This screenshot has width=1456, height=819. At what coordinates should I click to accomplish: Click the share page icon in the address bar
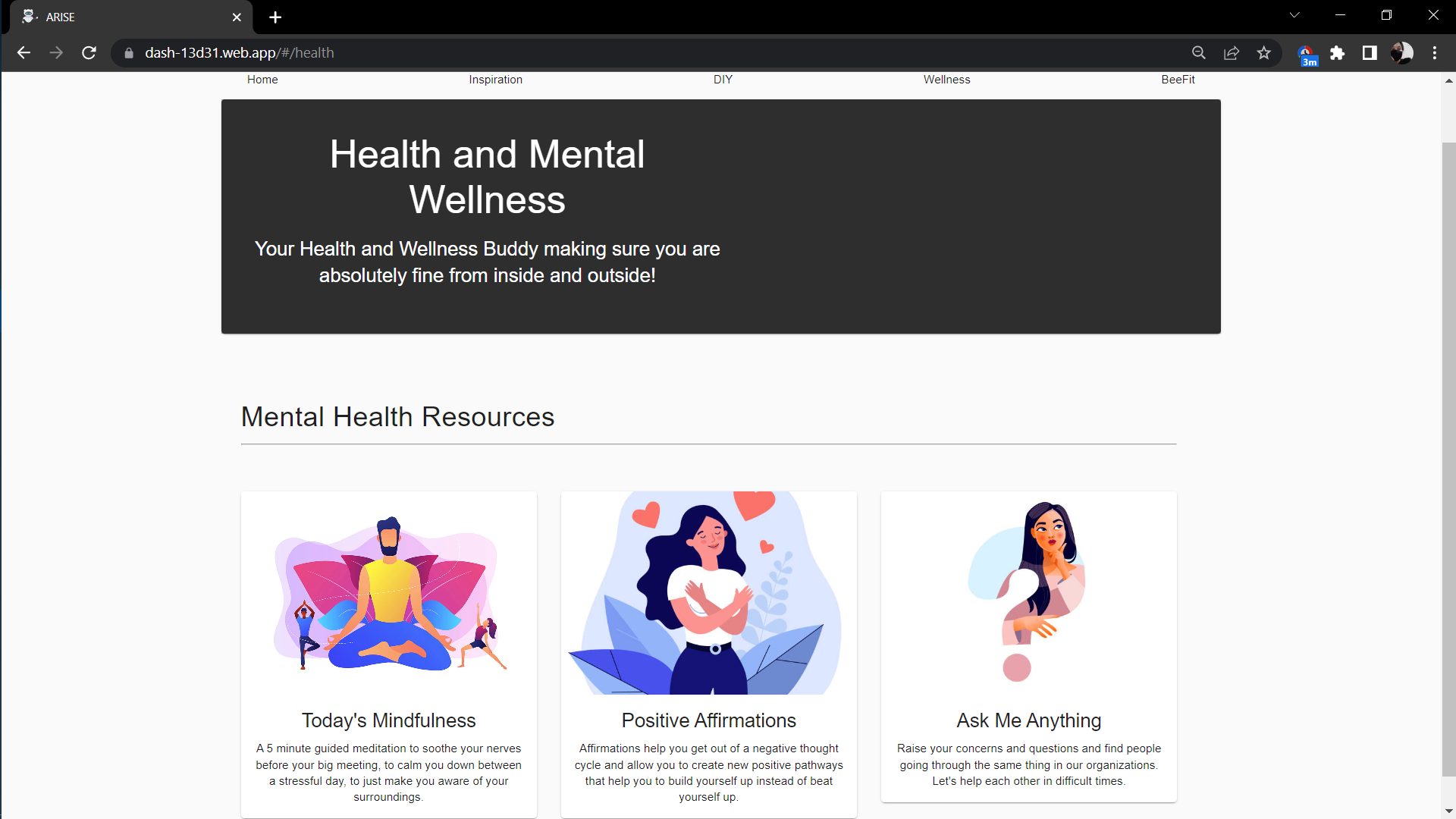click(1232, 53)
